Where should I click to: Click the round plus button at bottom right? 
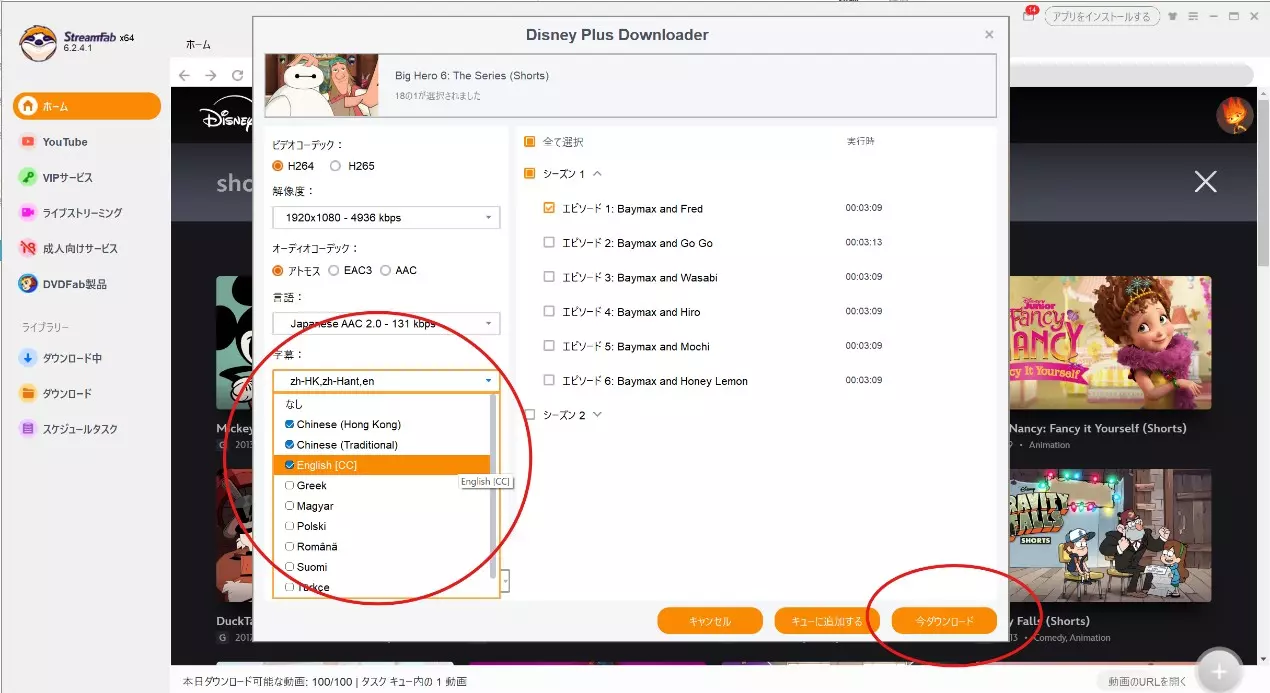[1219, 672]
